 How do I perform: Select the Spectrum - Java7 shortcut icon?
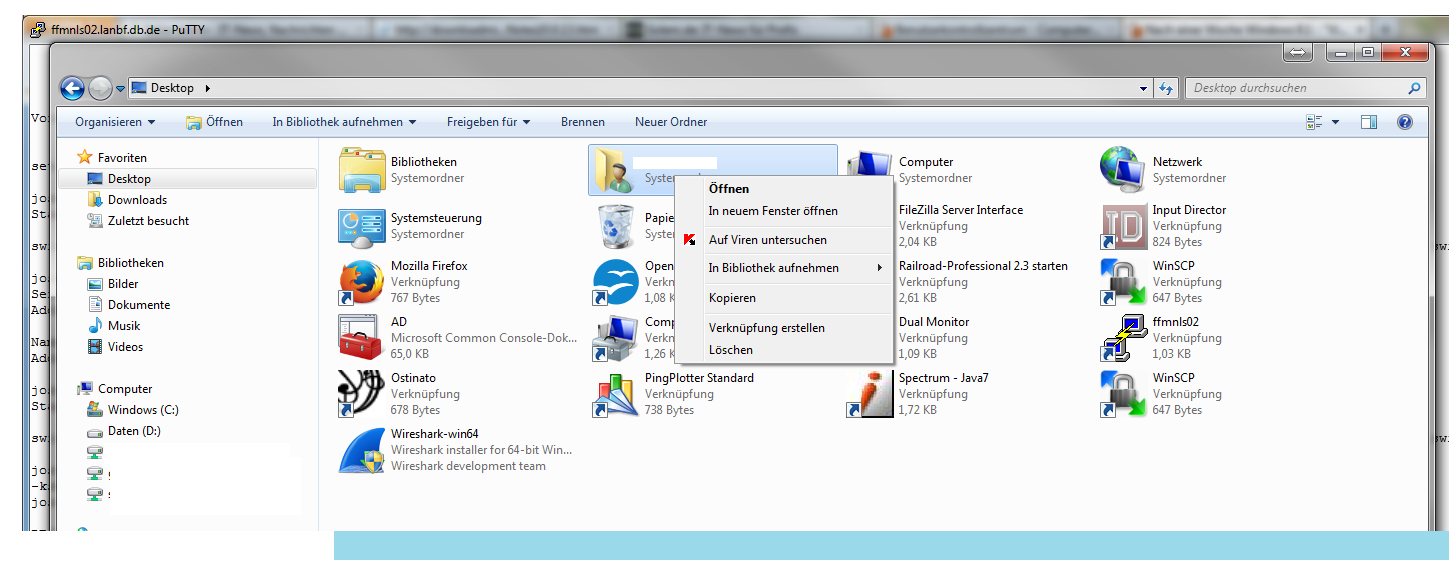coord(870,394)
